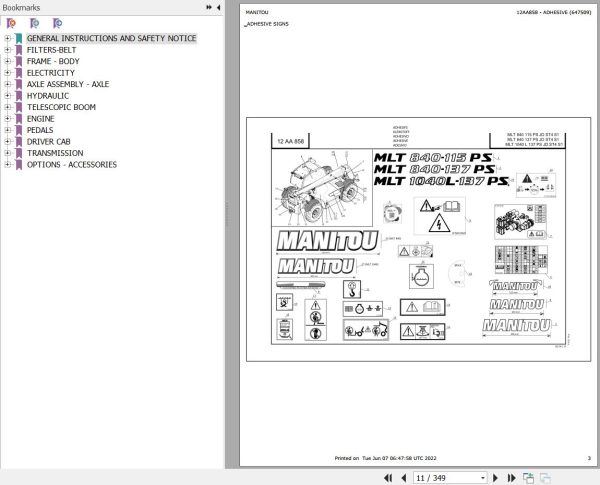The image size is (600, 485).
Task: Click the bookmark icon beside DRIVER CAB
Action: pyautogui.click(x=19, y=142)
